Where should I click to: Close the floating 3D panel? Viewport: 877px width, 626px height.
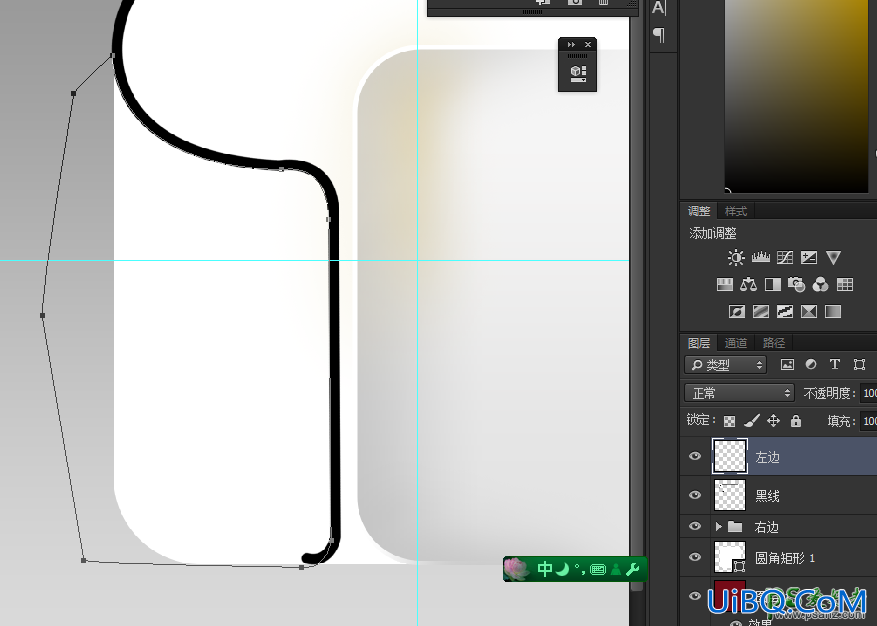(588, 45)
